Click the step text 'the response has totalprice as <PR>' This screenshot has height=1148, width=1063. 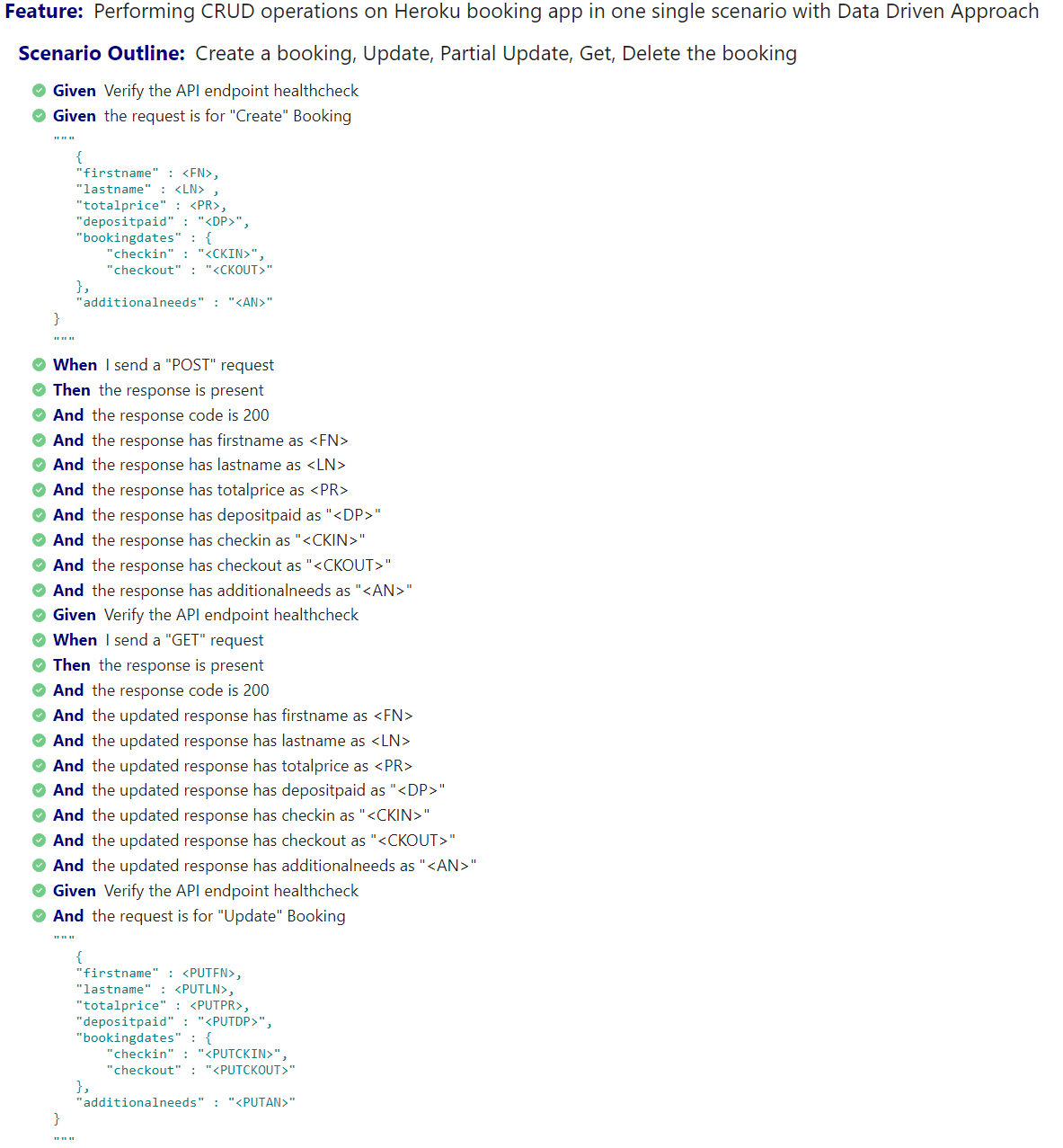click(x=220, y=490)
